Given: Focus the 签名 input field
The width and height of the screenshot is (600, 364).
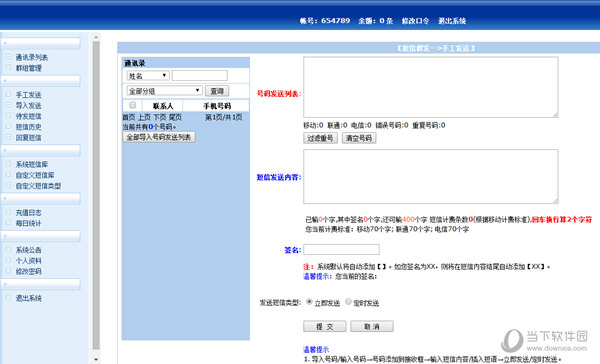Looking at the screenshot, I should pyautogui.click(x=341, y=250).
